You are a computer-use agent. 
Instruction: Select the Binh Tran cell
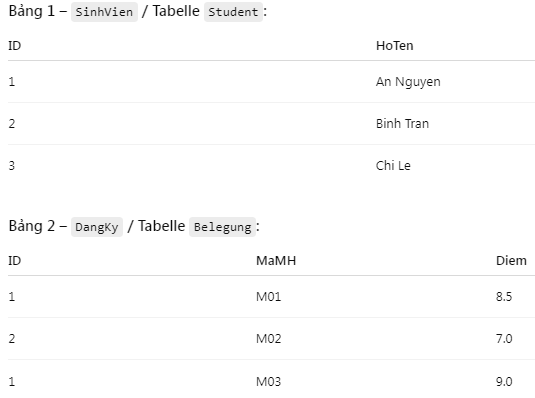(402, 124)
